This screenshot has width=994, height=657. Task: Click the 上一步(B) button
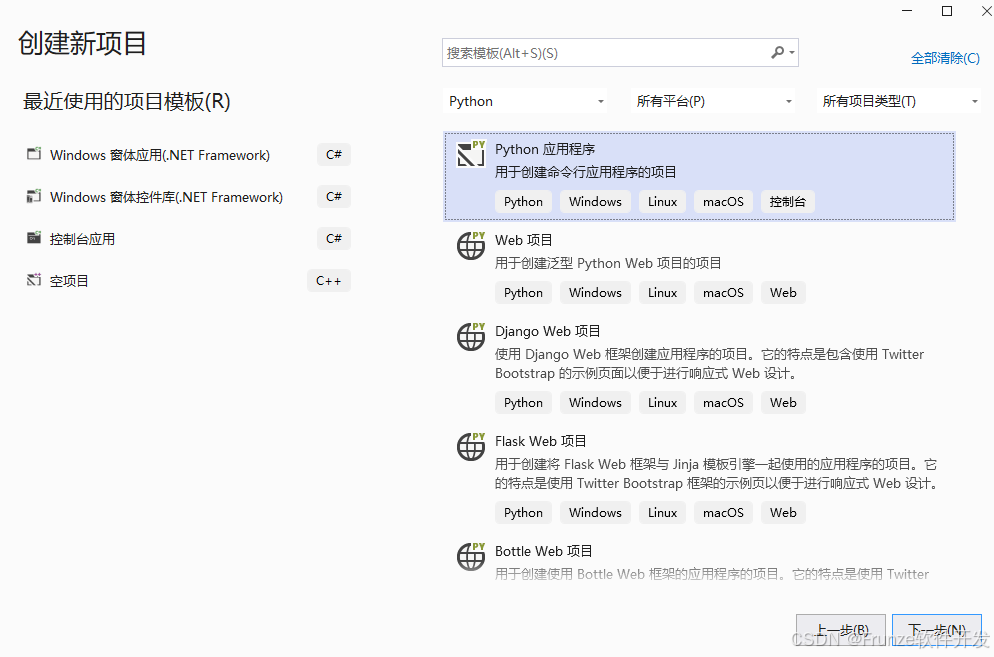(841, 630)
